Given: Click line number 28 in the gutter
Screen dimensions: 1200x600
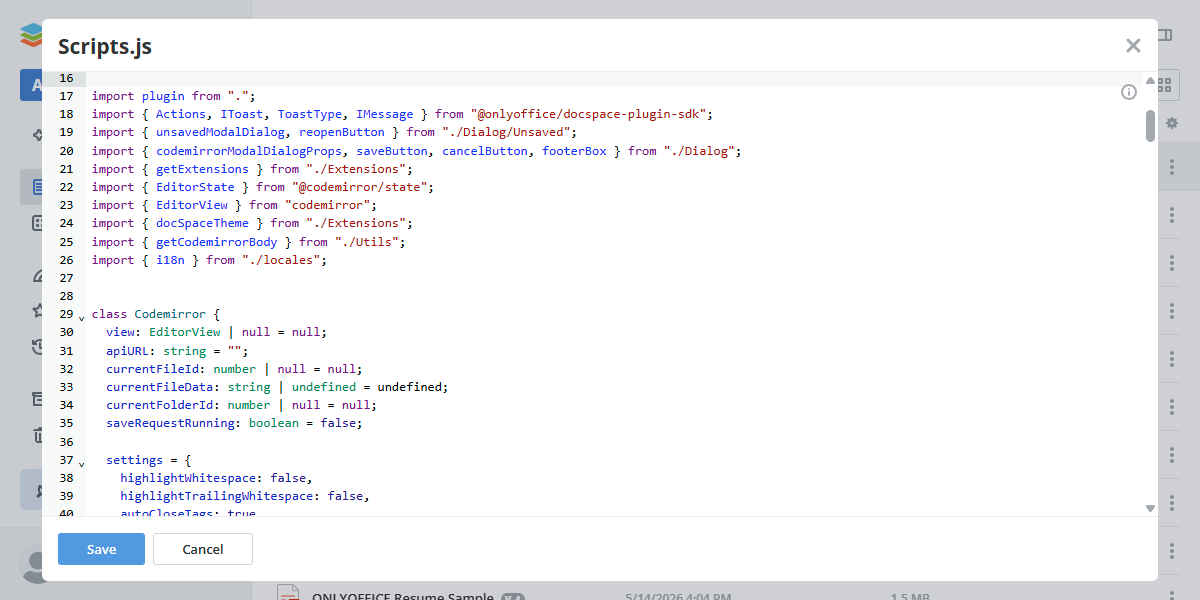Looking at the screenshot, I should tap(66, 296).
